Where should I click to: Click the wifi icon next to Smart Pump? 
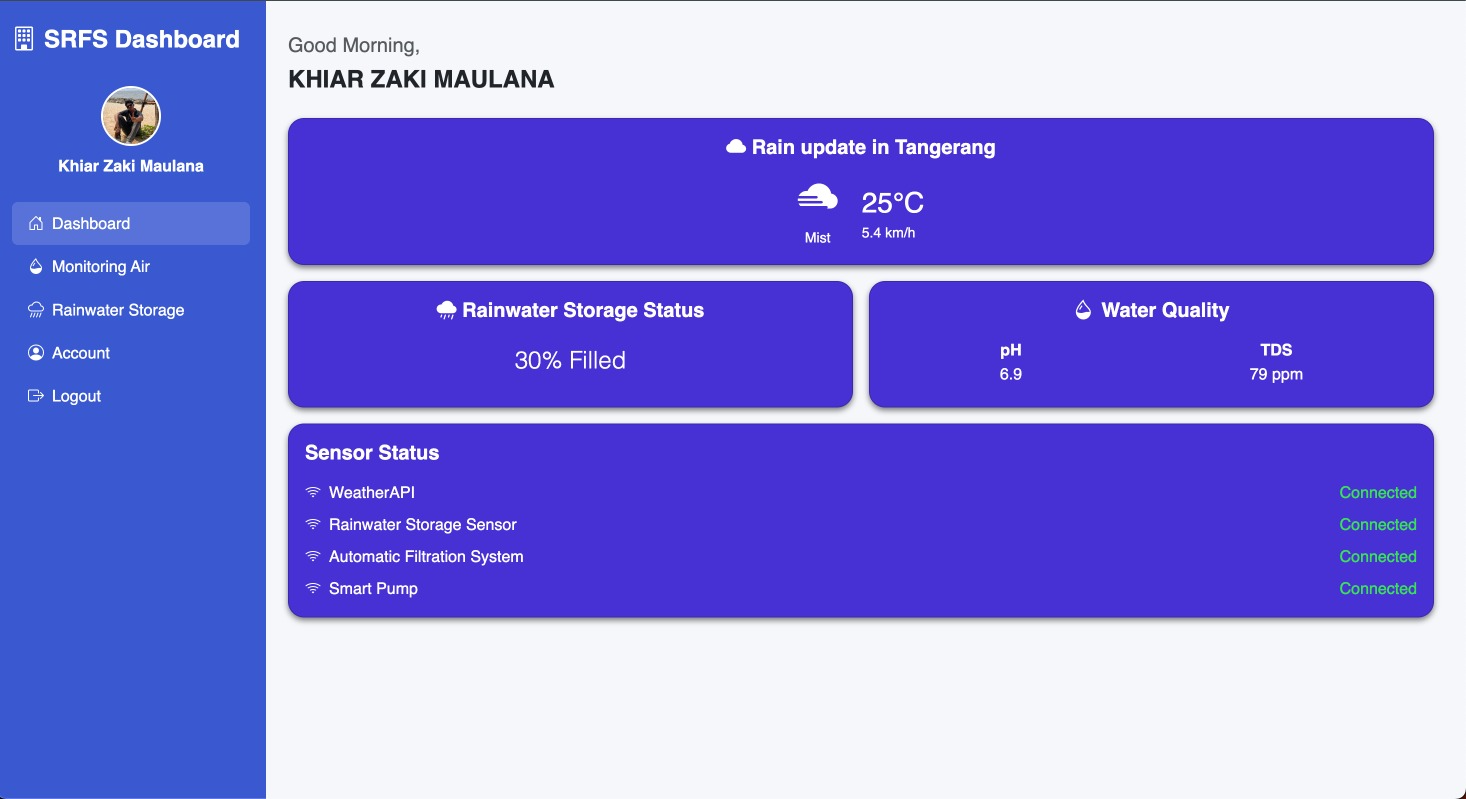tap(313, 588)
